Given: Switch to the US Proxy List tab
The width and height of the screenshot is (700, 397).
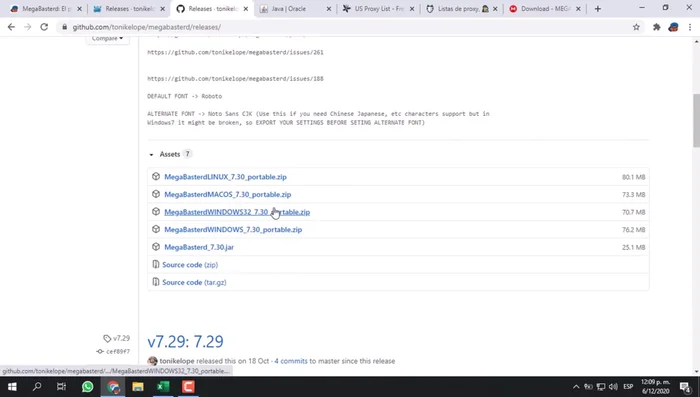Looking at the screenshot, I should click(379, 8).
